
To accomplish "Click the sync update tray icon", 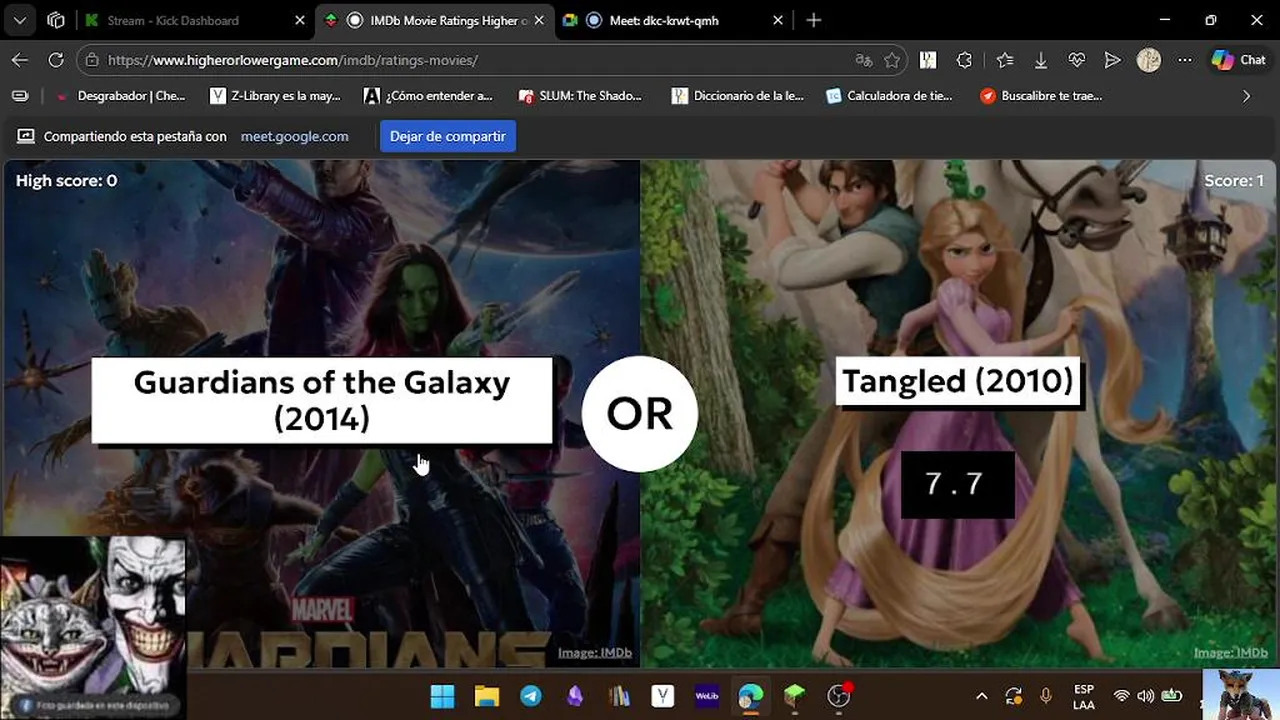I will (1013, 696).
